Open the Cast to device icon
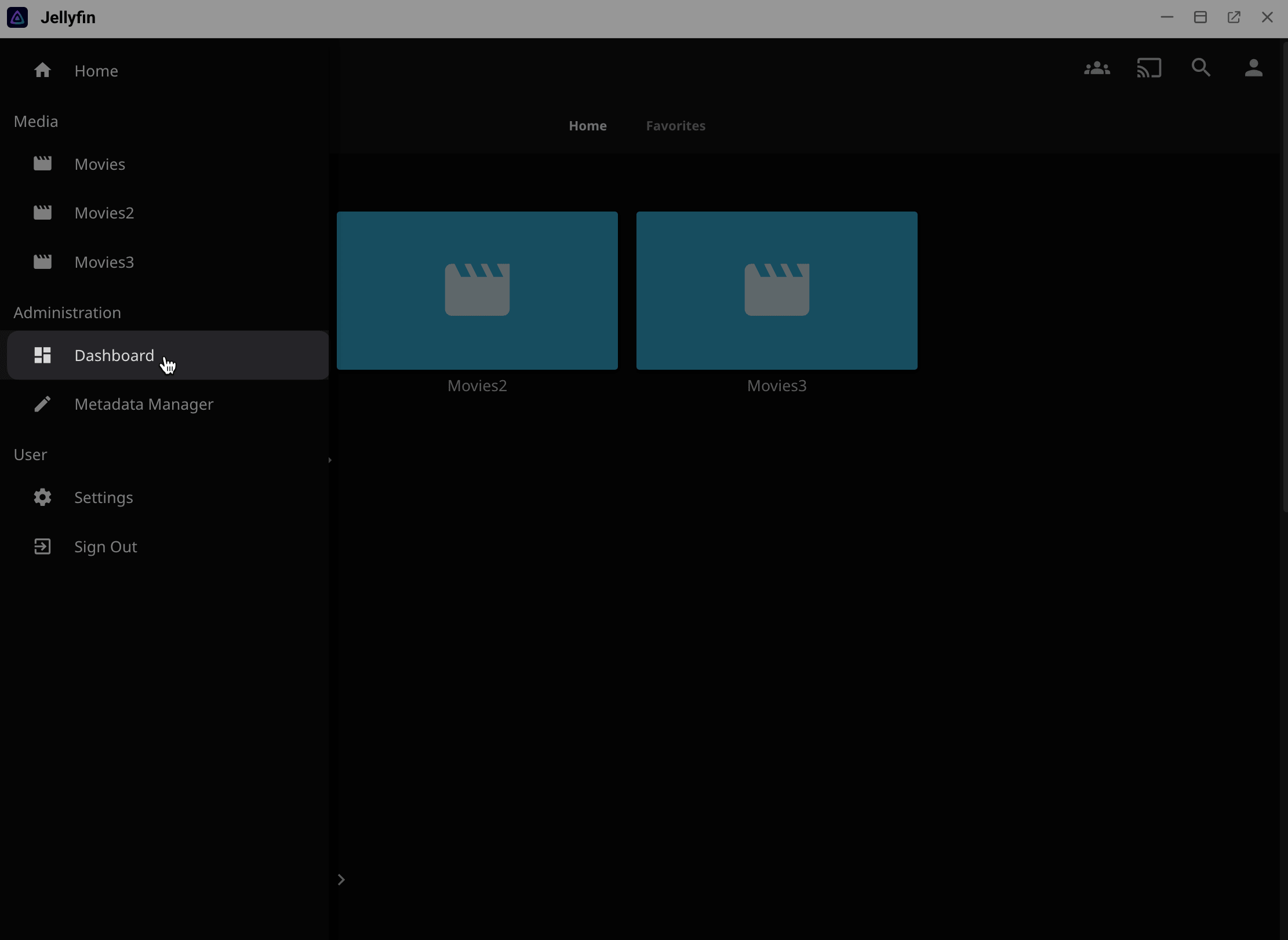Screen dimensions: 1288x940 click(x=1149, y=68)
